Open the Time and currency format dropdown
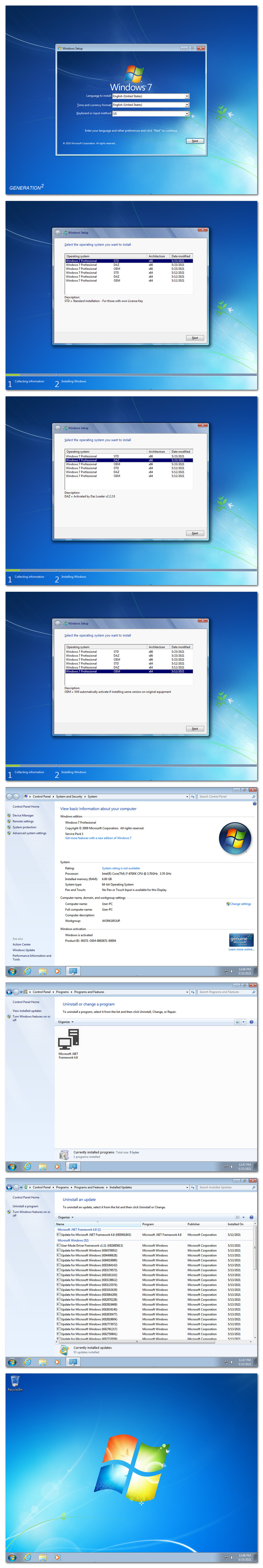The width and height of the screenshot is (263, 1568). (x=151, y=105)
